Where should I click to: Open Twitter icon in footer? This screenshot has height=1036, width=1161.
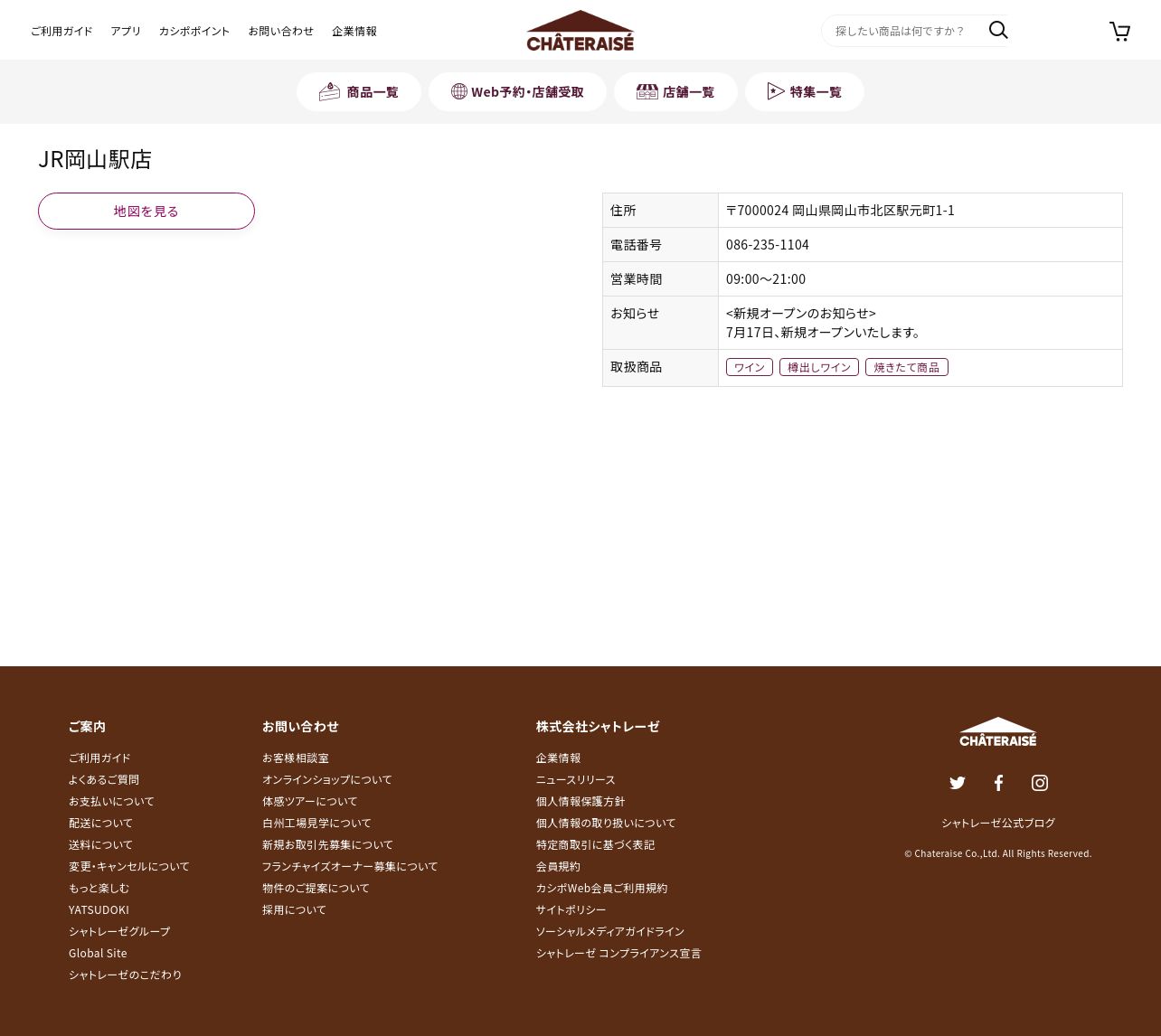[x=958, y=783]
